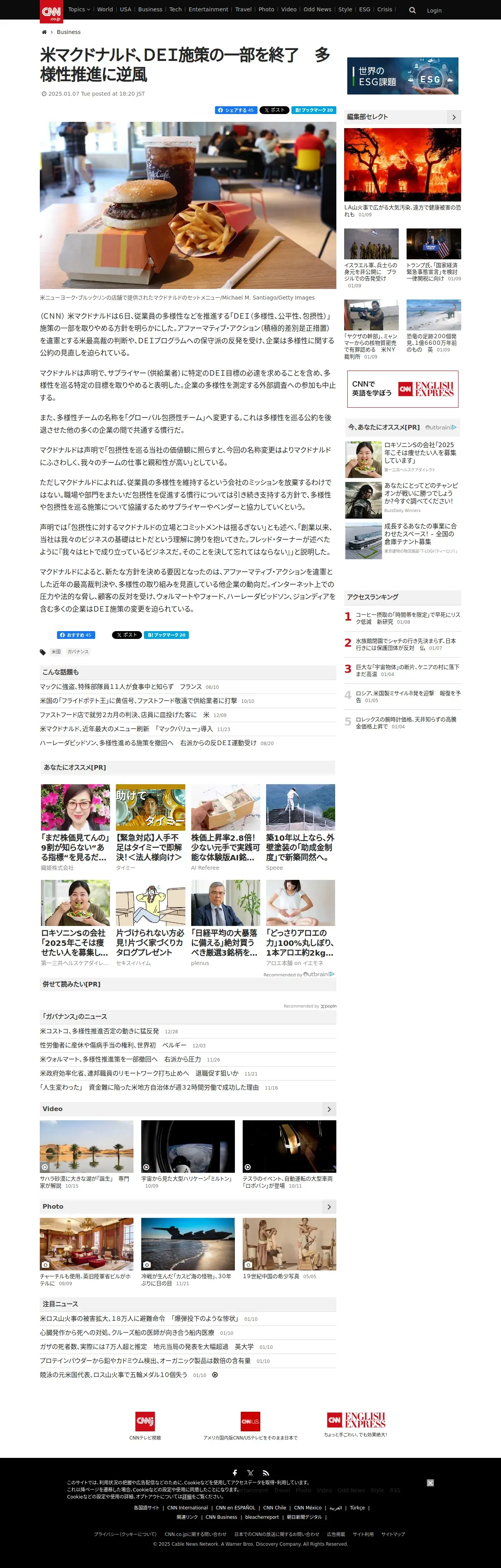This screenshot has height=1568, width=501.
Task: Open the ESG menu item
Action: coord(365,10)
